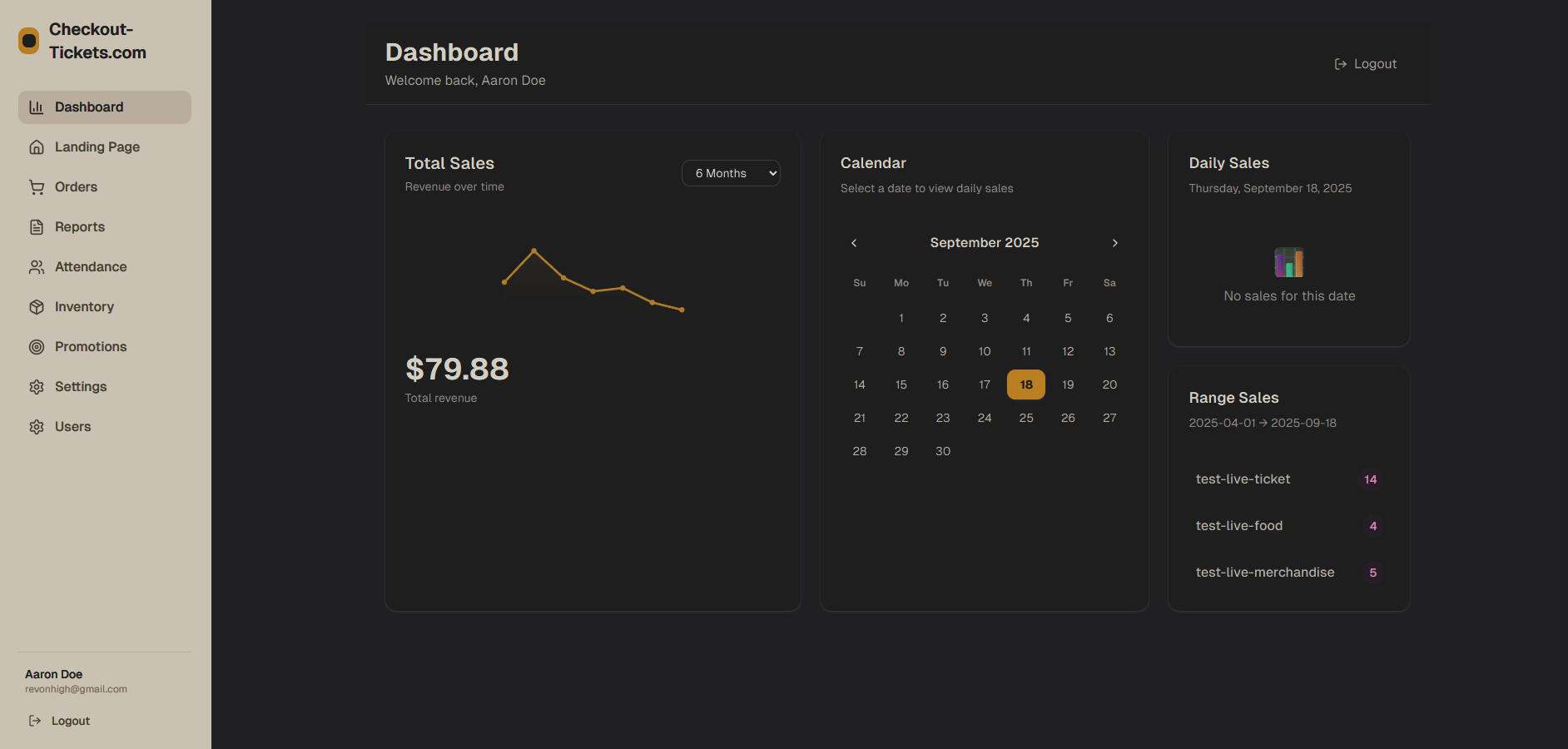Image resolution: width=1568 pixels, height=749 pixels.
Task: Click the test-live-merchandise count badge
Action: tap(1372, 573)
